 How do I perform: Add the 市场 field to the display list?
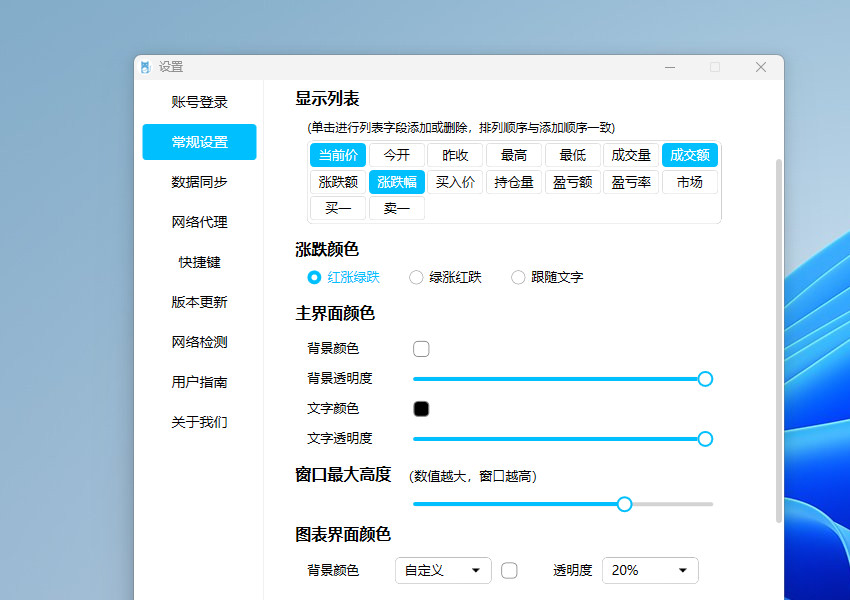point(690,182)
